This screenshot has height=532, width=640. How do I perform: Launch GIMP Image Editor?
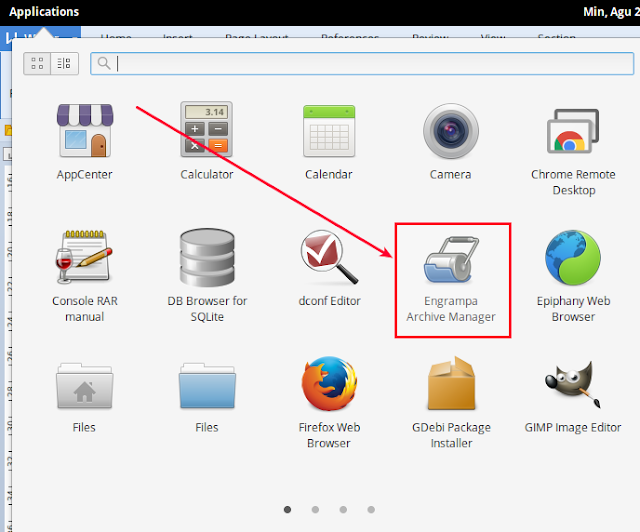coord(573,396)
